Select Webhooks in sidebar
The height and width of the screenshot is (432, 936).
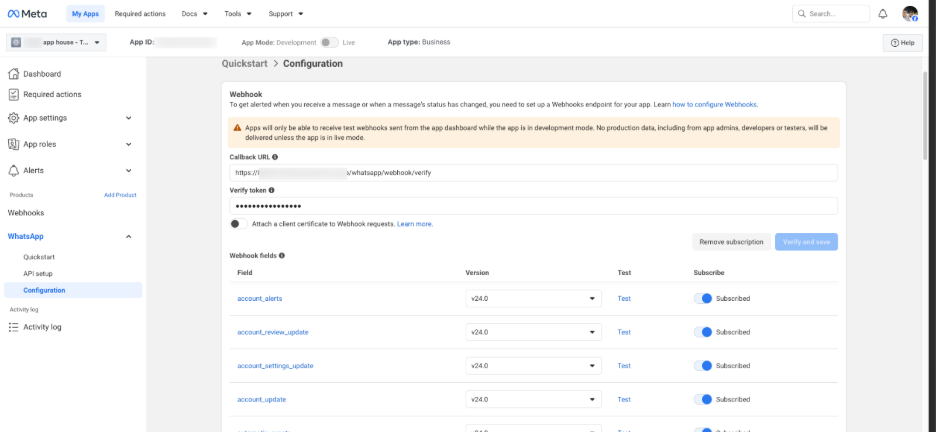26,212
